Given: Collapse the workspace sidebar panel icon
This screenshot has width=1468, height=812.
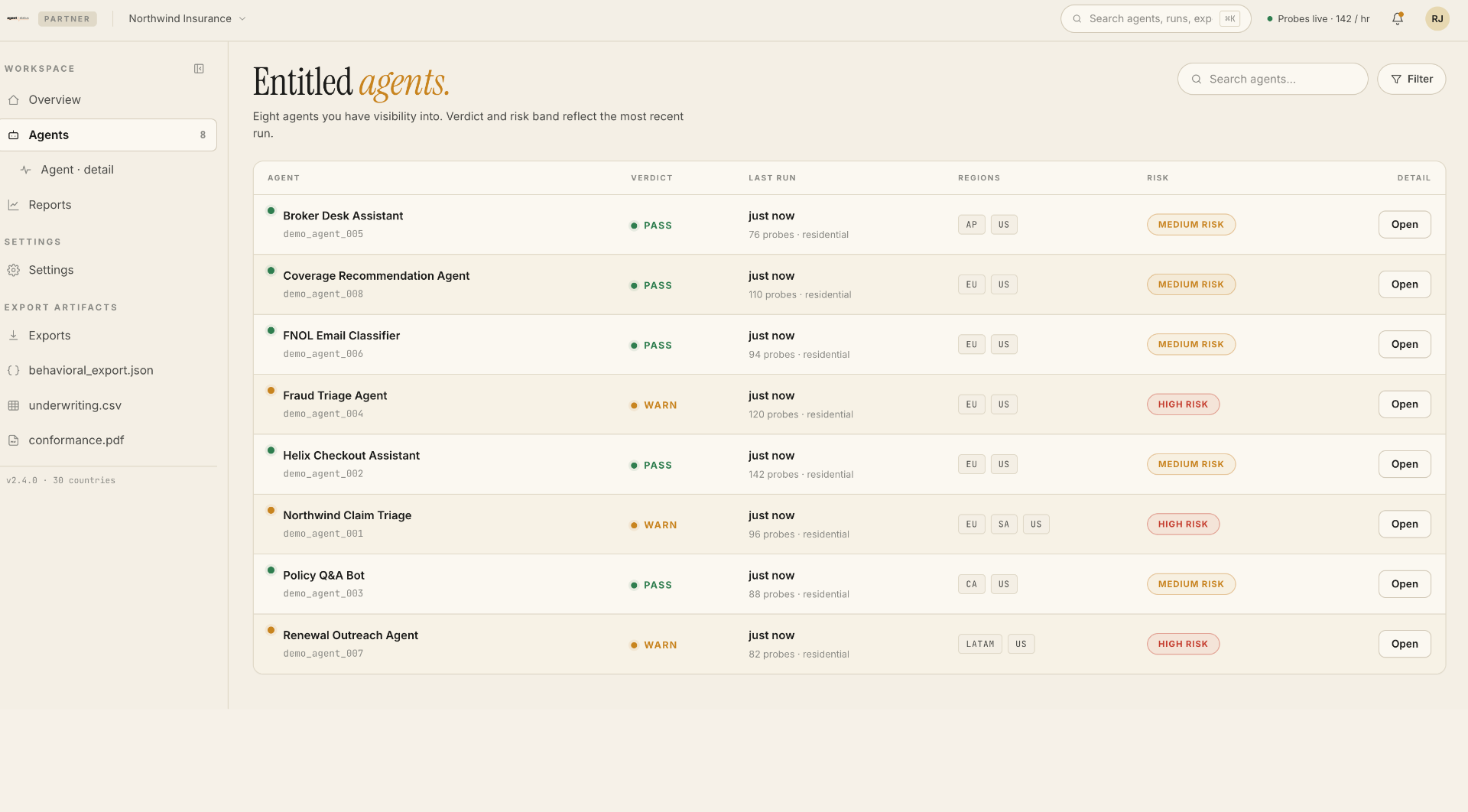Looking at the screenshot, I should 199,69.
